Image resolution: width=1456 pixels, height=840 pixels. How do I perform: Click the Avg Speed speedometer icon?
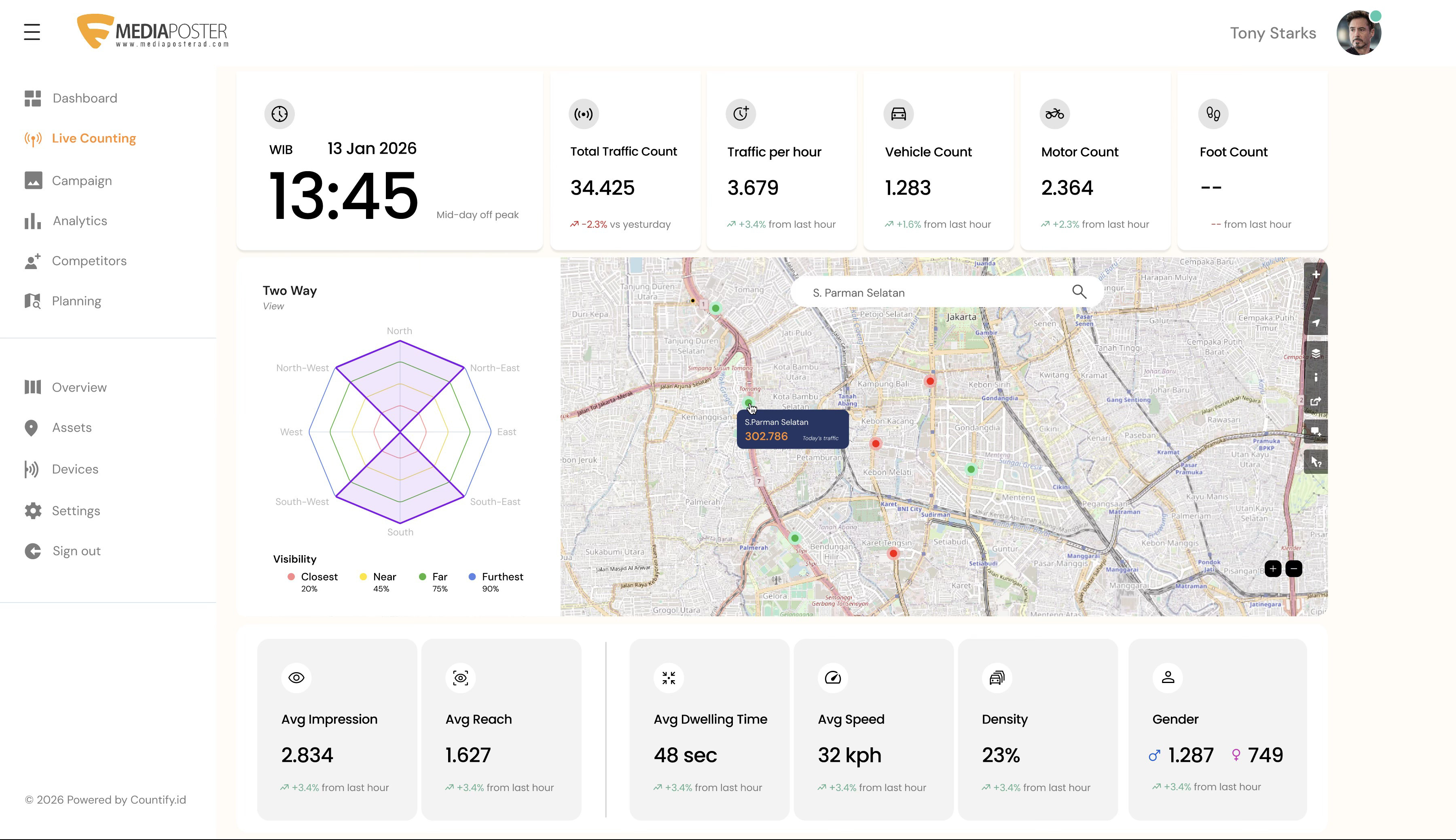pos(833,678)
